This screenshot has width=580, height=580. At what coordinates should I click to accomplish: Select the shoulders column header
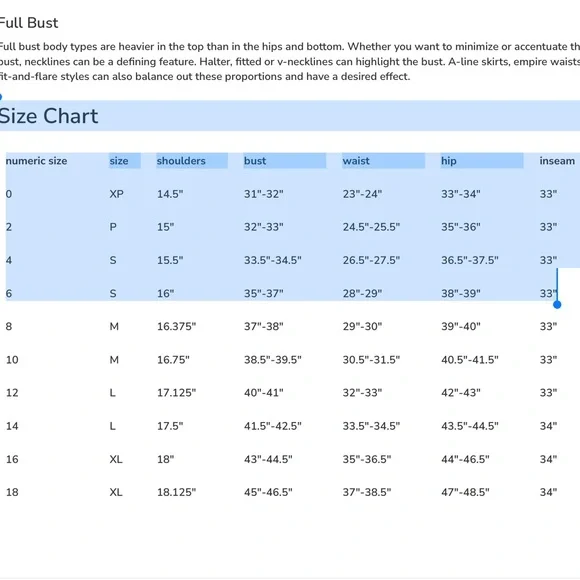coord(181,161)
